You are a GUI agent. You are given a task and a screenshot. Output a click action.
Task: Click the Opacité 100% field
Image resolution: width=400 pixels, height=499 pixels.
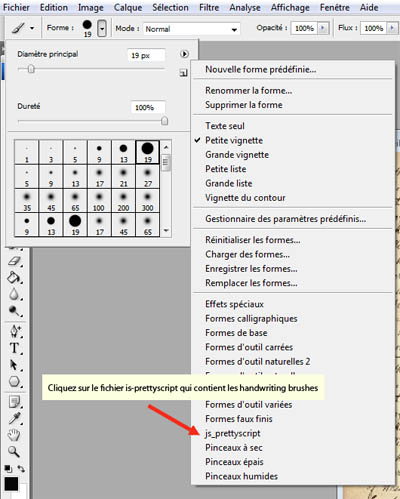[x=304, y=28]
